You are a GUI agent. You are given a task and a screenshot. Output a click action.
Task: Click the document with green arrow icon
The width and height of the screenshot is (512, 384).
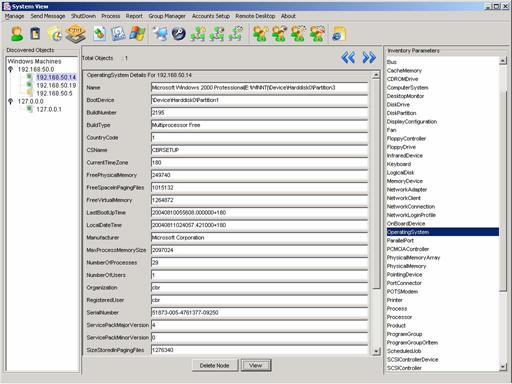99,34
